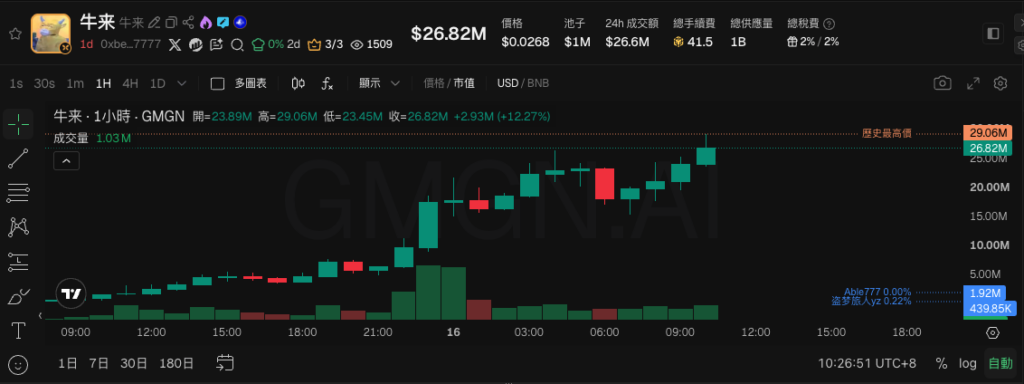
Task: Open indicators fx menu
Action: click(328, 83)
